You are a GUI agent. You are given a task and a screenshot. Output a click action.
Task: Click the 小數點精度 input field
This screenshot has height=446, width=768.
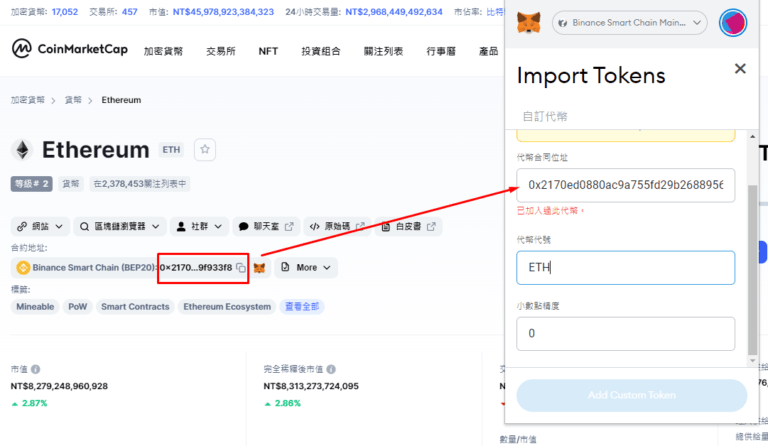click(x=625, y=333)
